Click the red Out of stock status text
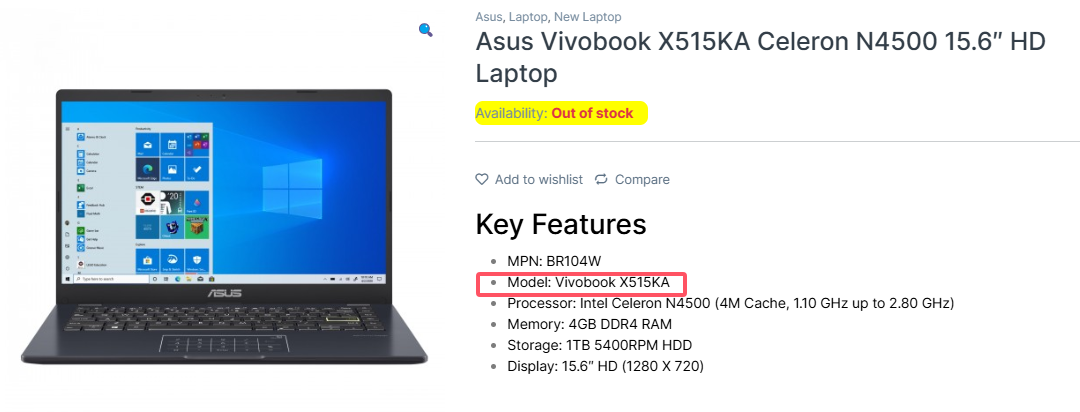The width and height of the screenshot is (1080, 412). click(x=592, y=113)
